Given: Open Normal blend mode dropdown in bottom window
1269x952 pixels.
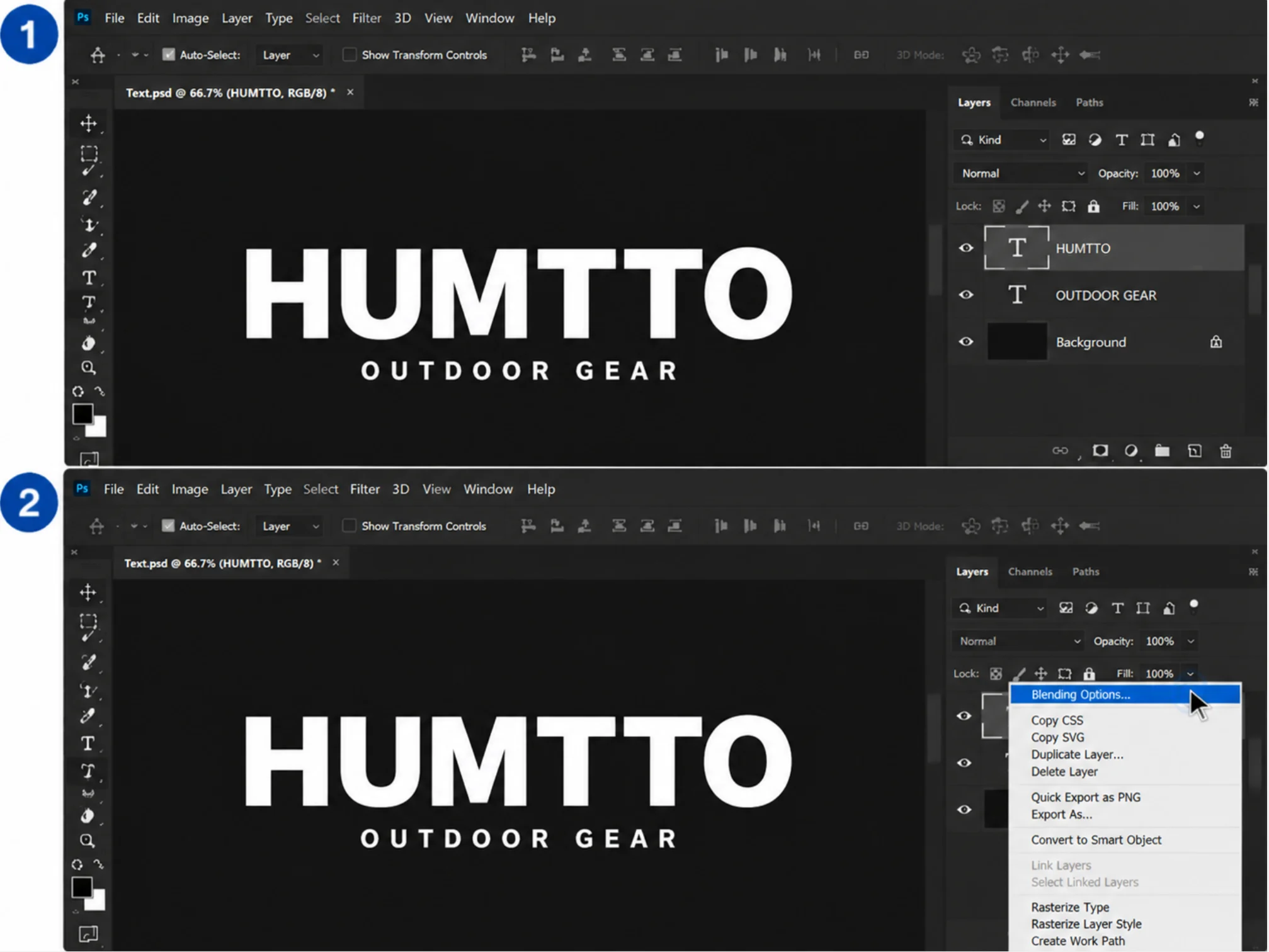Looking at the screenshot, I should tap(1018, 641).
